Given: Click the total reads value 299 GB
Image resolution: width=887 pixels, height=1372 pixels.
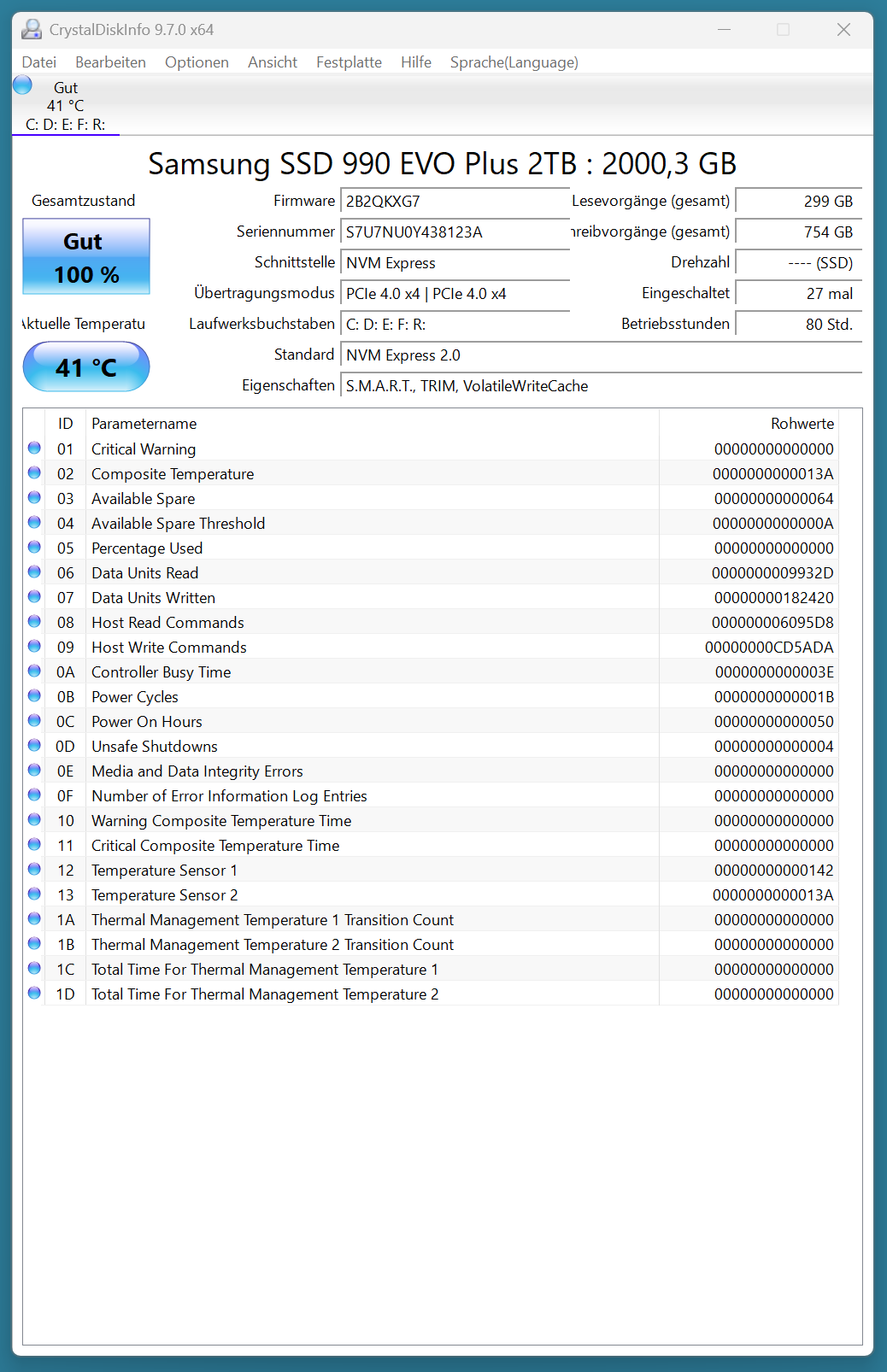Looking at the screenshot, I should 799,202.
